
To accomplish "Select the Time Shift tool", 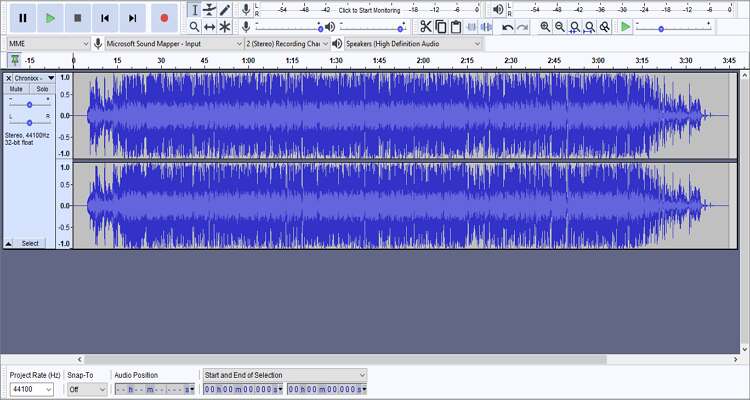I will (x=209, y=27).
